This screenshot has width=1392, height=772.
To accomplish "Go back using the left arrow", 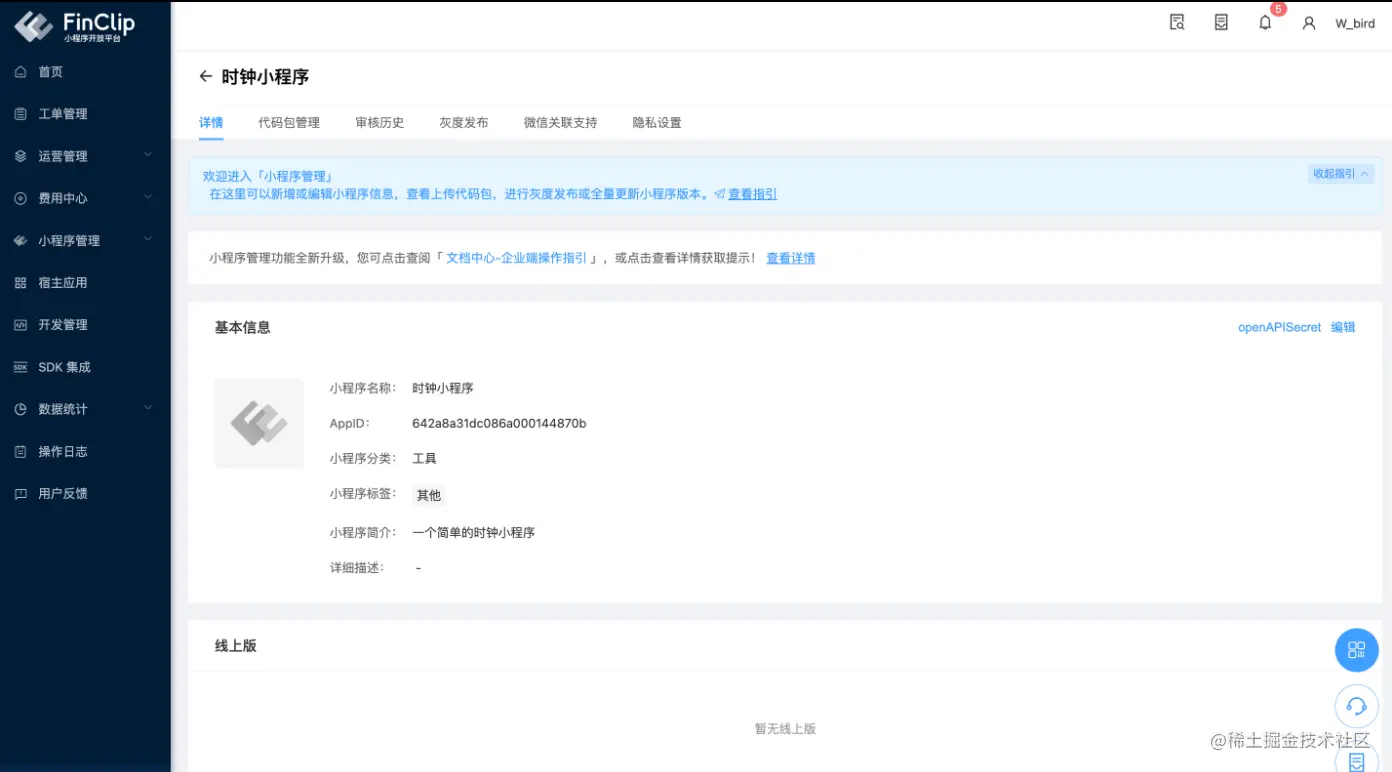I will (x=205, y=76).
